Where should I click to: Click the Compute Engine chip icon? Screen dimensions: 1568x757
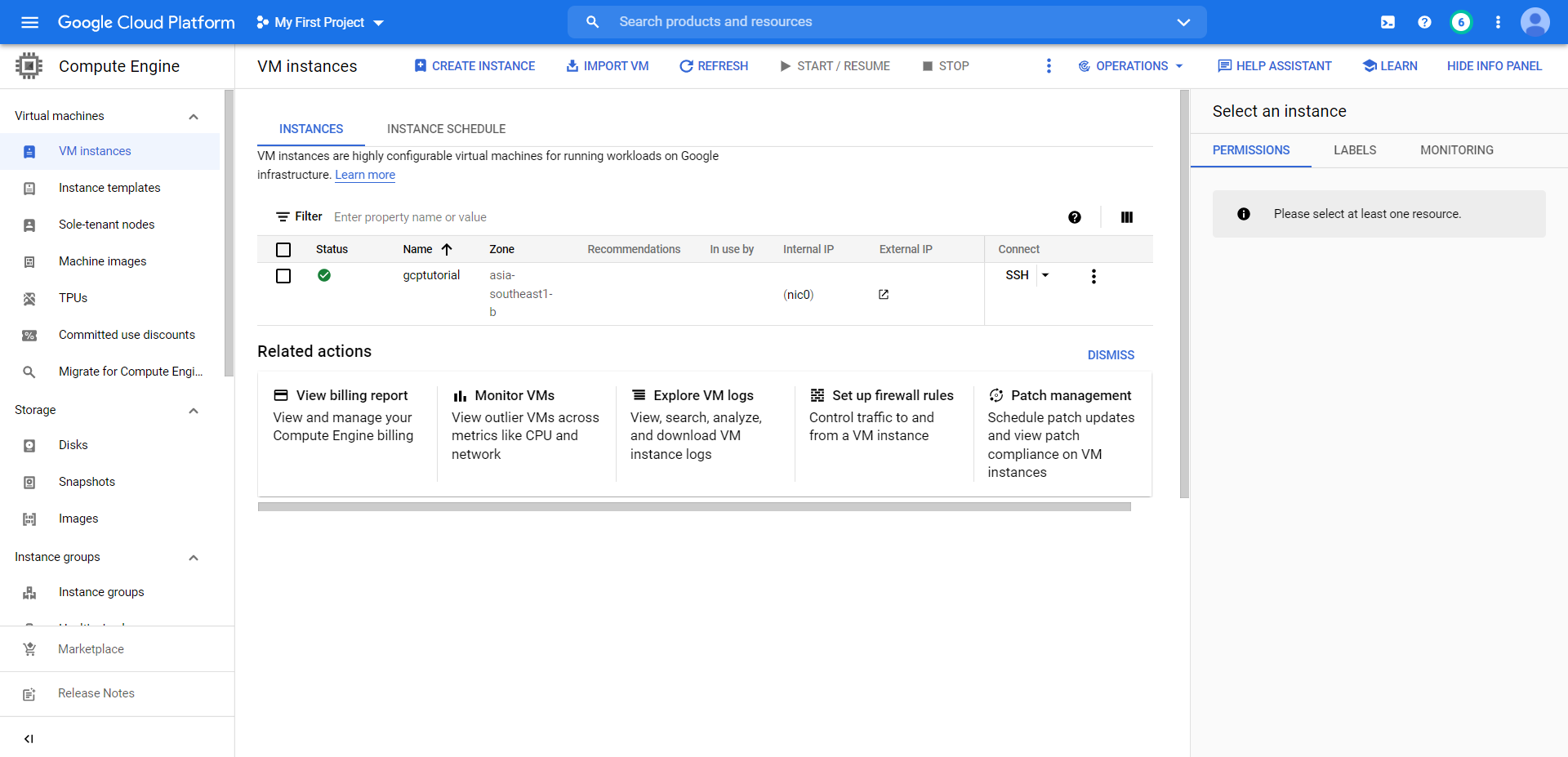29,66
